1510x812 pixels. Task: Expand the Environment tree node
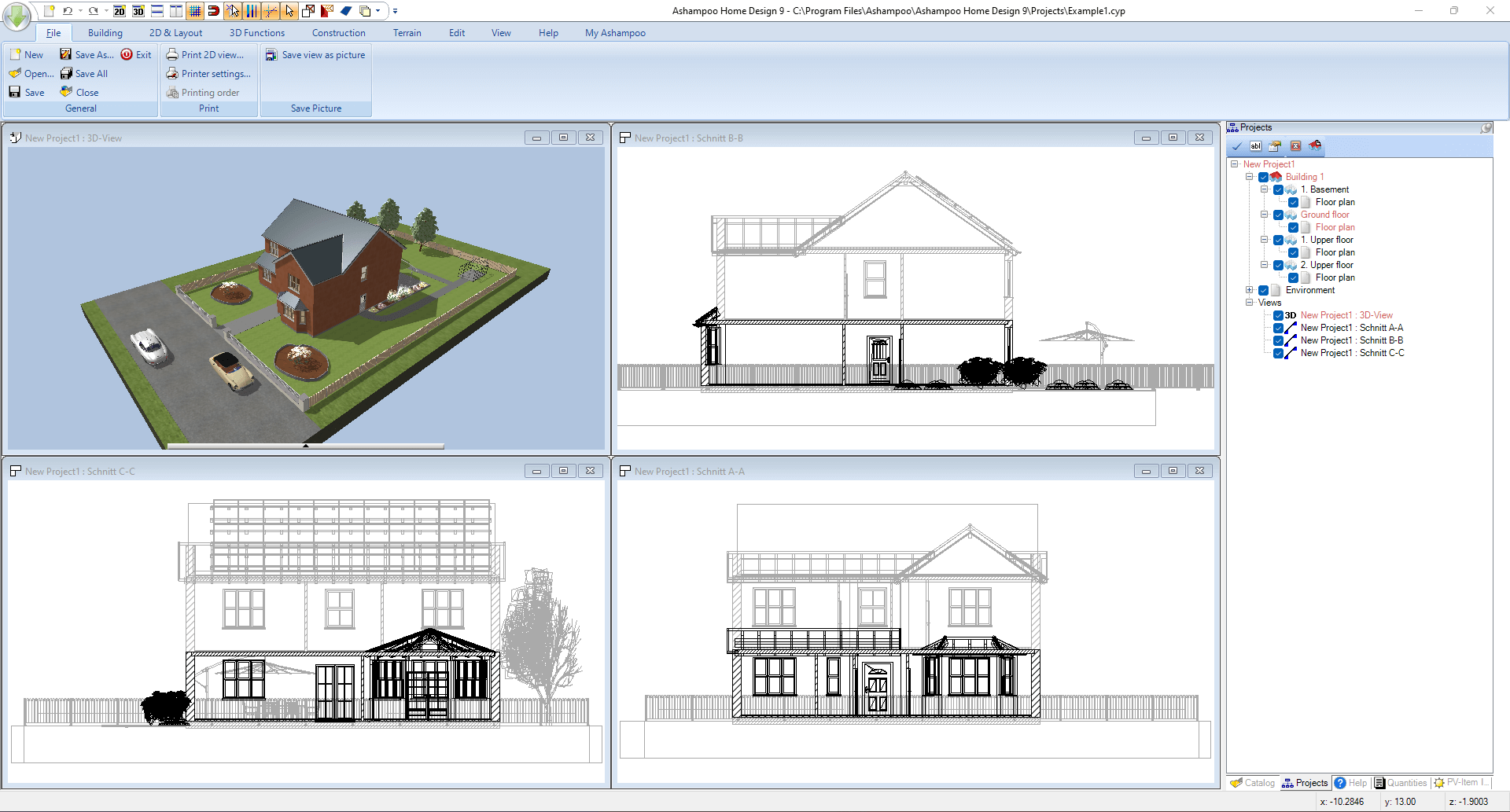coord(1249,290)
